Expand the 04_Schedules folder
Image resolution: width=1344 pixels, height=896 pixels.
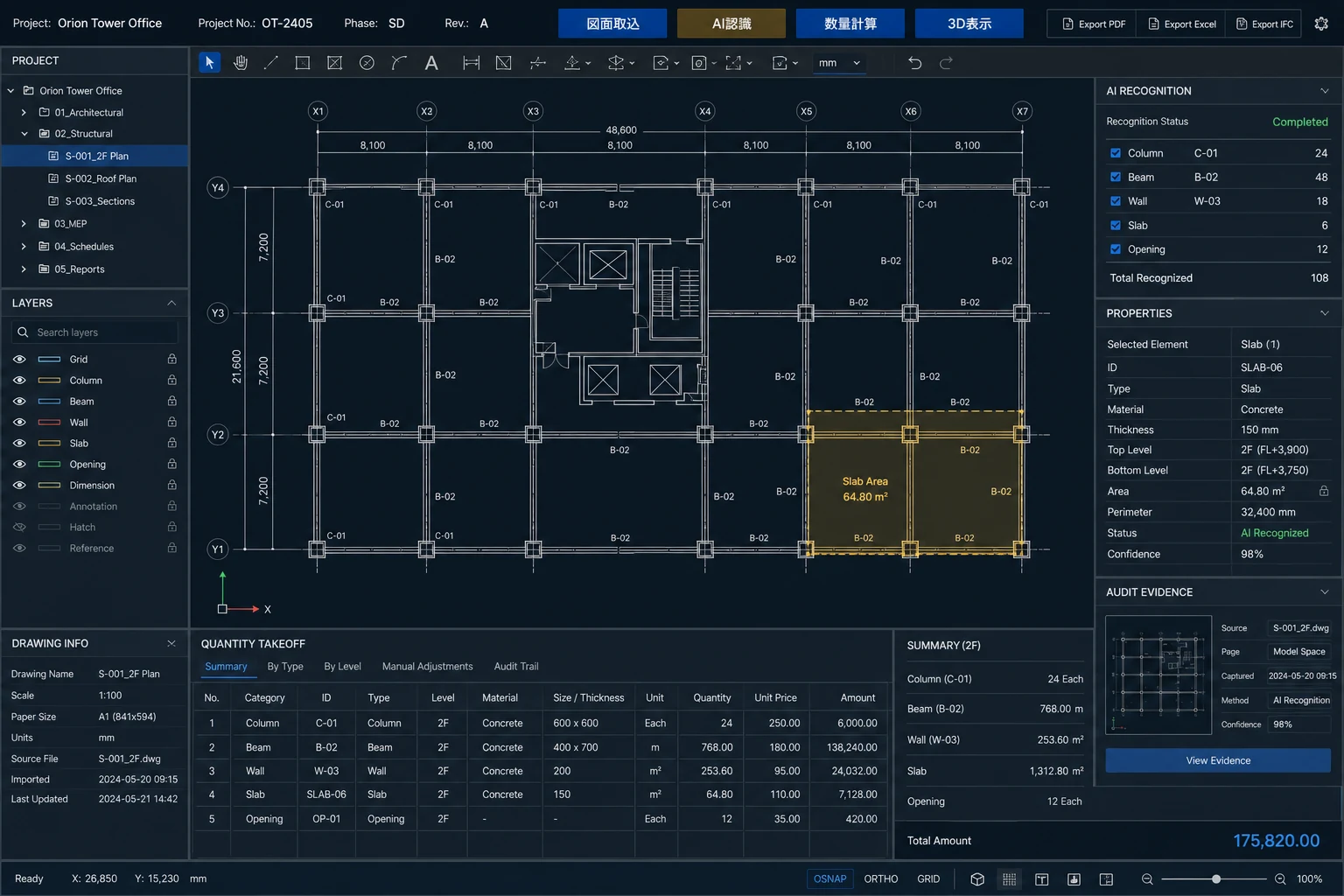tap(24, 246)
